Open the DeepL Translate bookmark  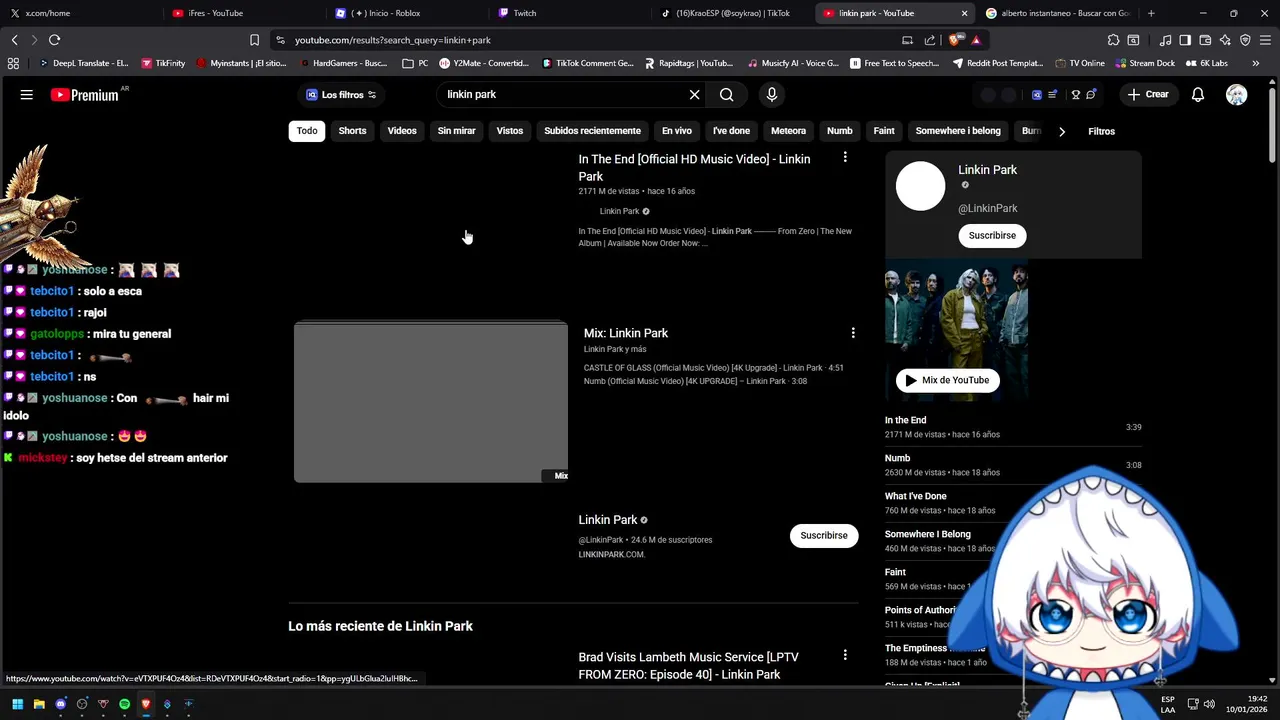pyautogui.click(x=83, y=63)
